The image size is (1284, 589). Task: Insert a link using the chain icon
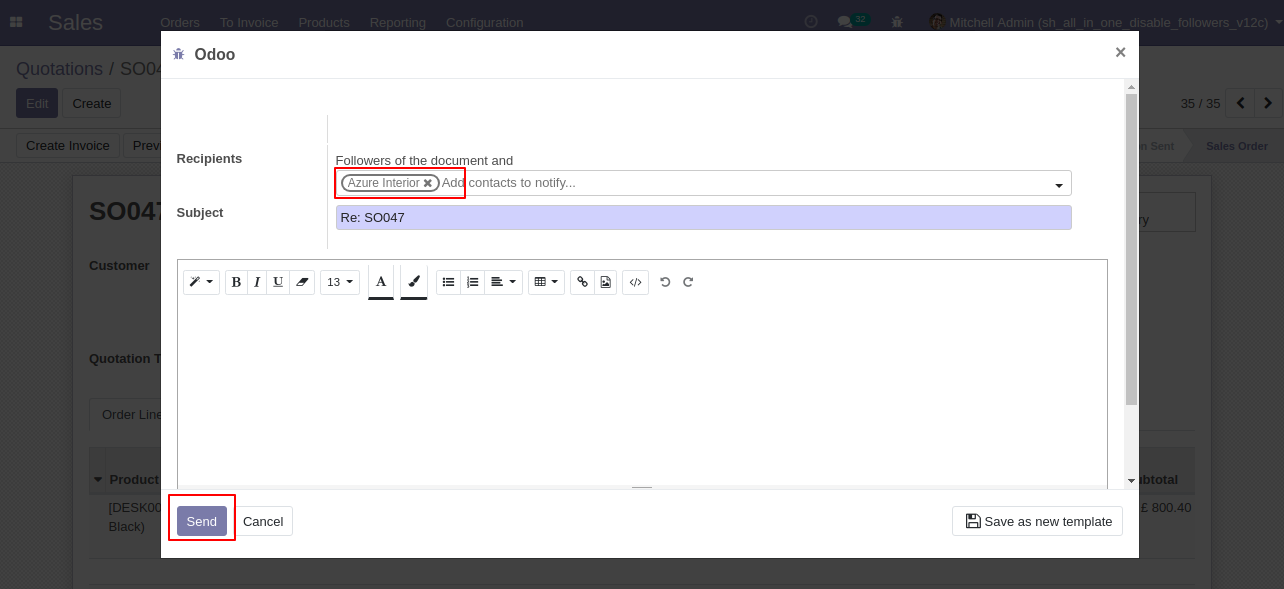point(583,282)
